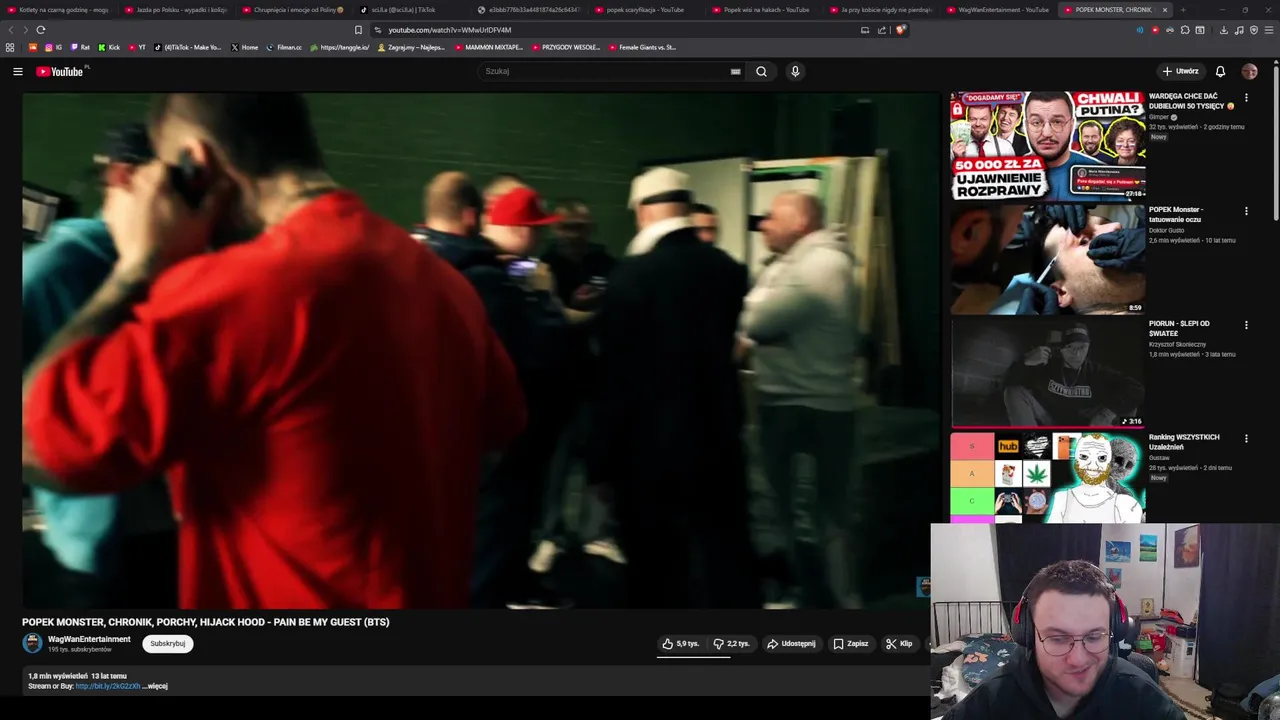Expand the description with ...więcej
This screenshot has width=1280, height=720.
click(x=155, y=686)
